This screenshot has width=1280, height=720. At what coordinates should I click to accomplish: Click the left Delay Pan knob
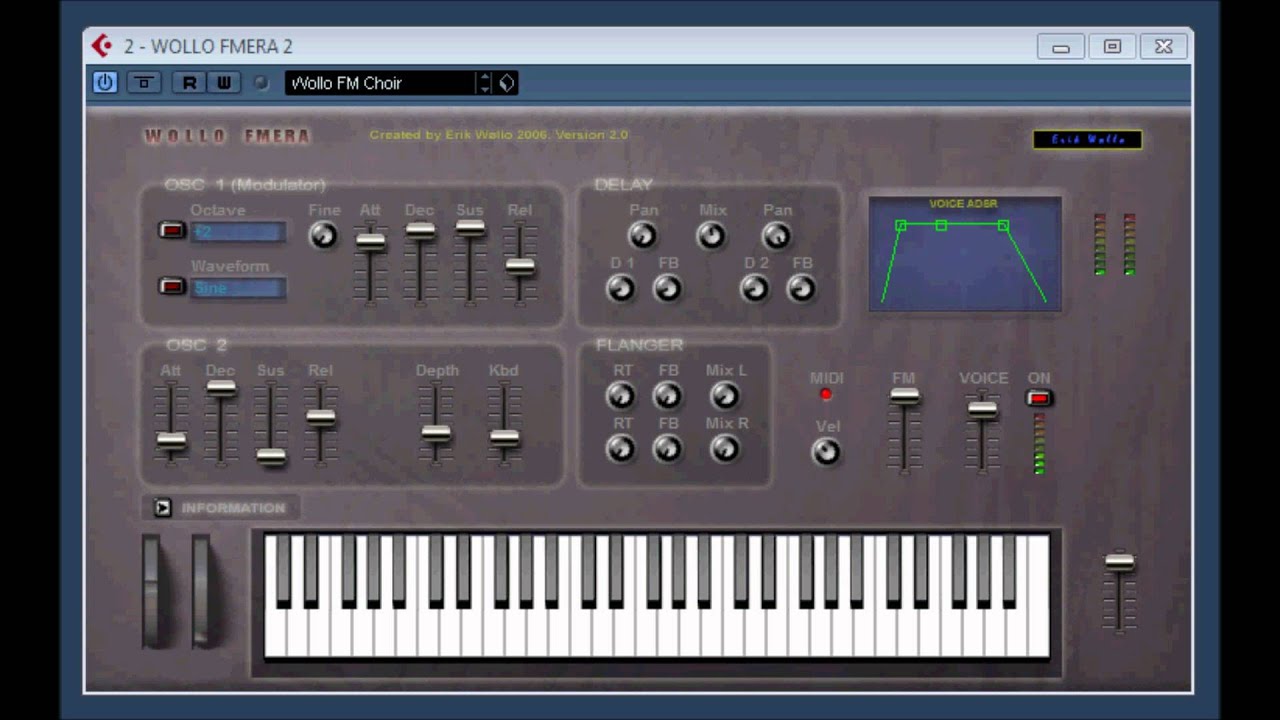pos(642,235)
